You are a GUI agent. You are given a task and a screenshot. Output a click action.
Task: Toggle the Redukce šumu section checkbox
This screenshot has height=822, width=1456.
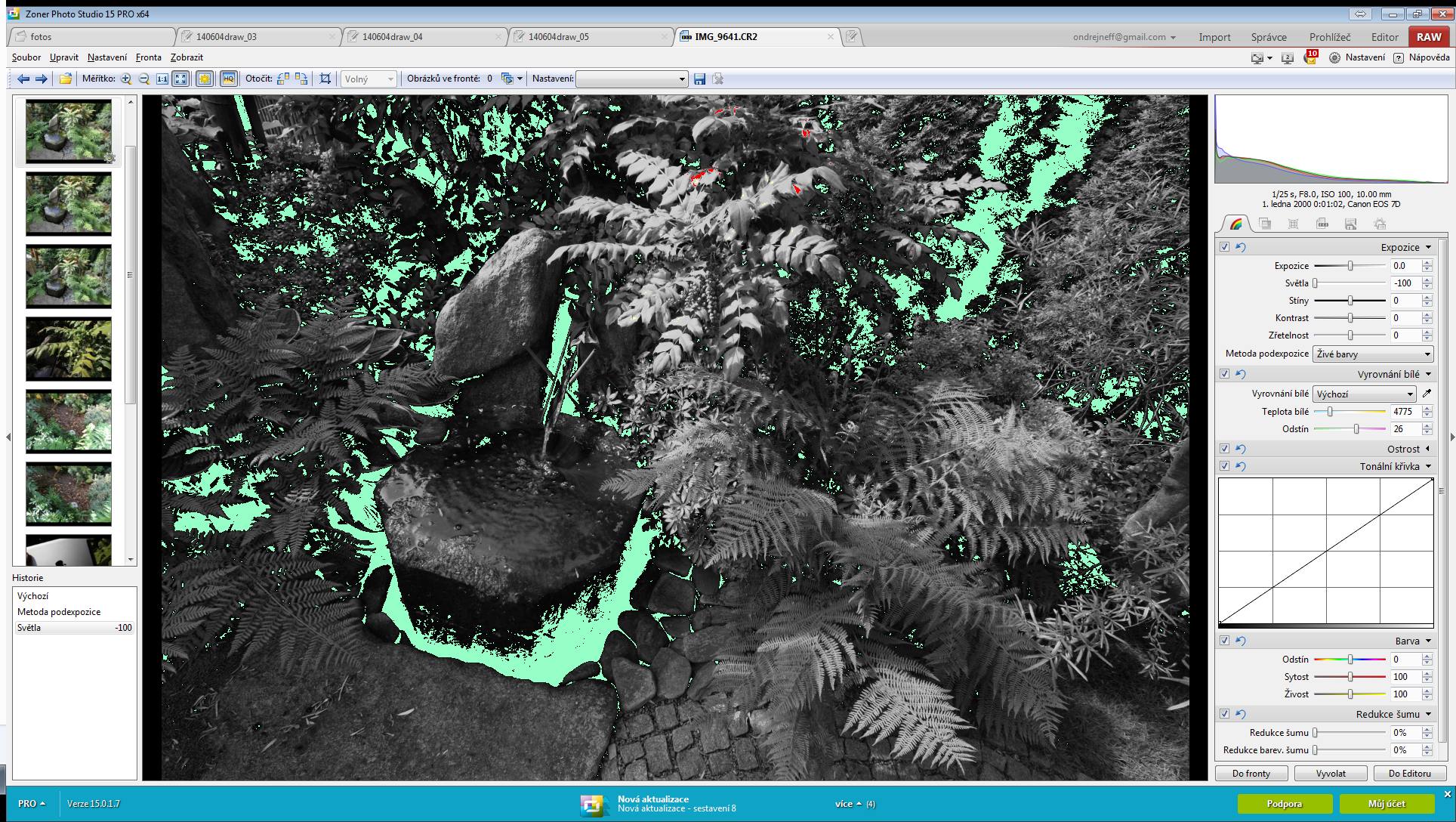tap(1224, 714)
